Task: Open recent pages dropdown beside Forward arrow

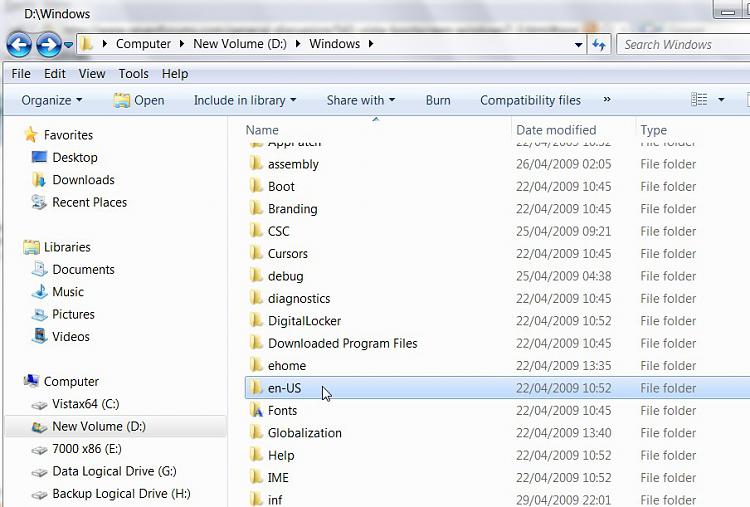Action: pyautogui.click(x=68, y=45)
